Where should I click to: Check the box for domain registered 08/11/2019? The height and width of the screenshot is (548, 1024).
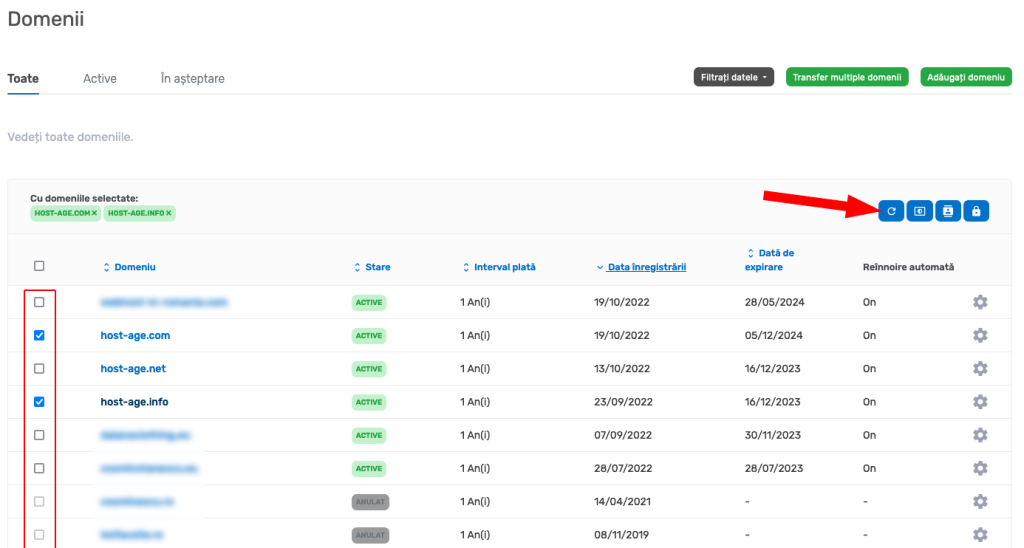(x=39, y=535)
